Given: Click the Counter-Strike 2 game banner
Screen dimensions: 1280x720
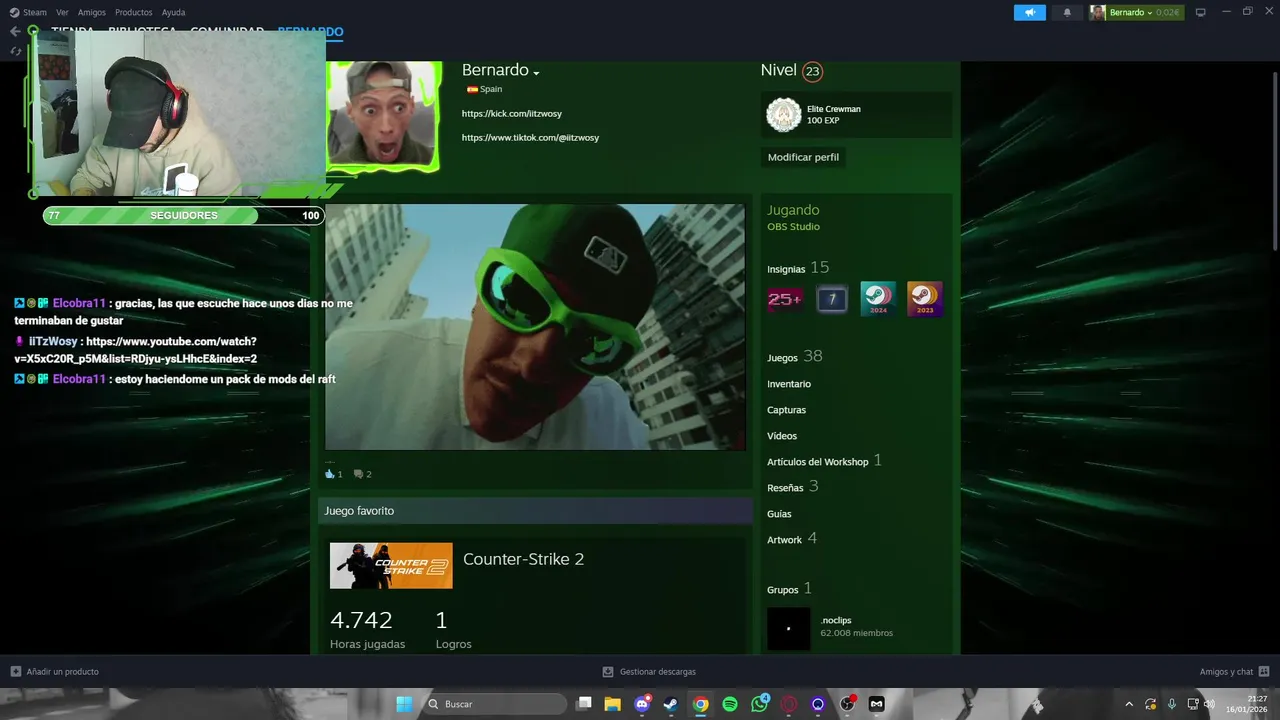Looking at the screenshot, I should 391,566.
